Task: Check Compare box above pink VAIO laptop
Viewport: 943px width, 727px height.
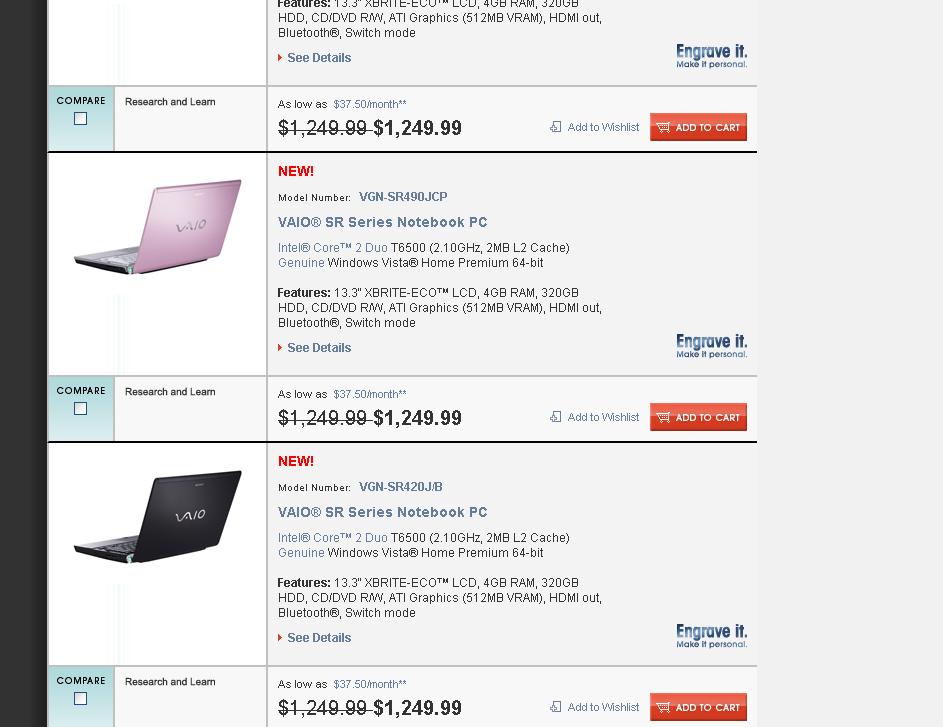Action: pyautogui.click(x=81, y=118)
